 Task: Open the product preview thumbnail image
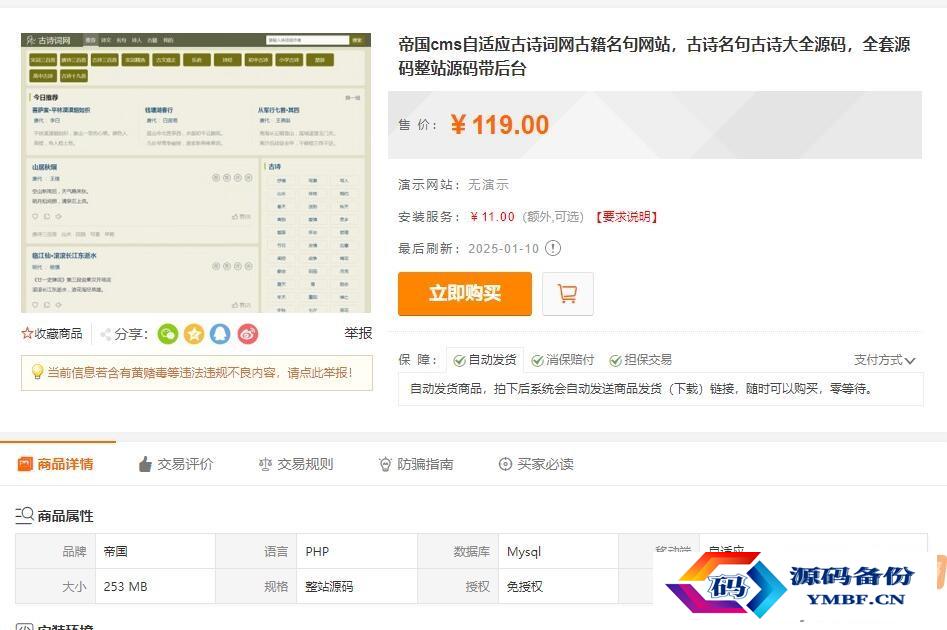pos(196,173)
